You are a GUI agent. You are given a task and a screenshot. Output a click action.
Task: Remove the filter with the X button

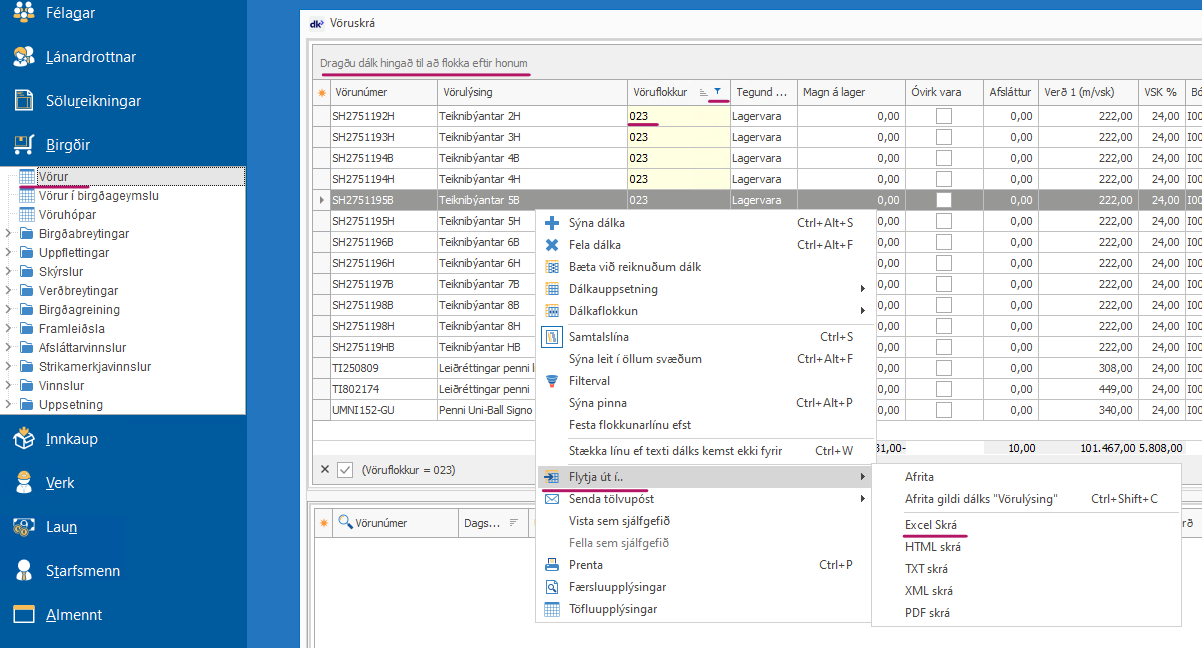coord(325,469)
